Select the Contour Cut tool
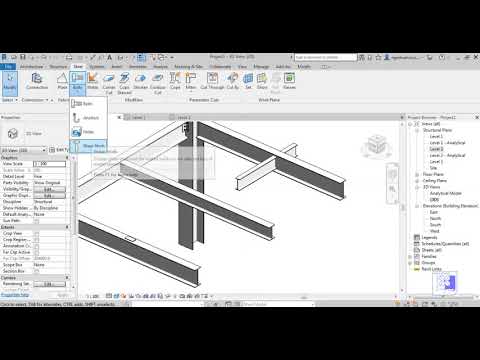 (158, 83)
